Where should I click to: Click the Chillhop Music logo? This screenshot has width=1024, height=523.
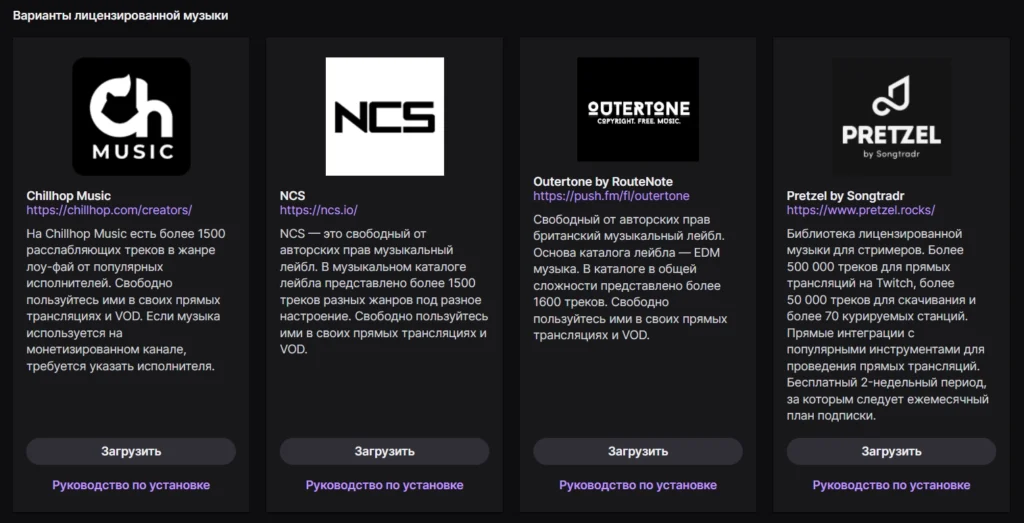click(x=131, y=116)
